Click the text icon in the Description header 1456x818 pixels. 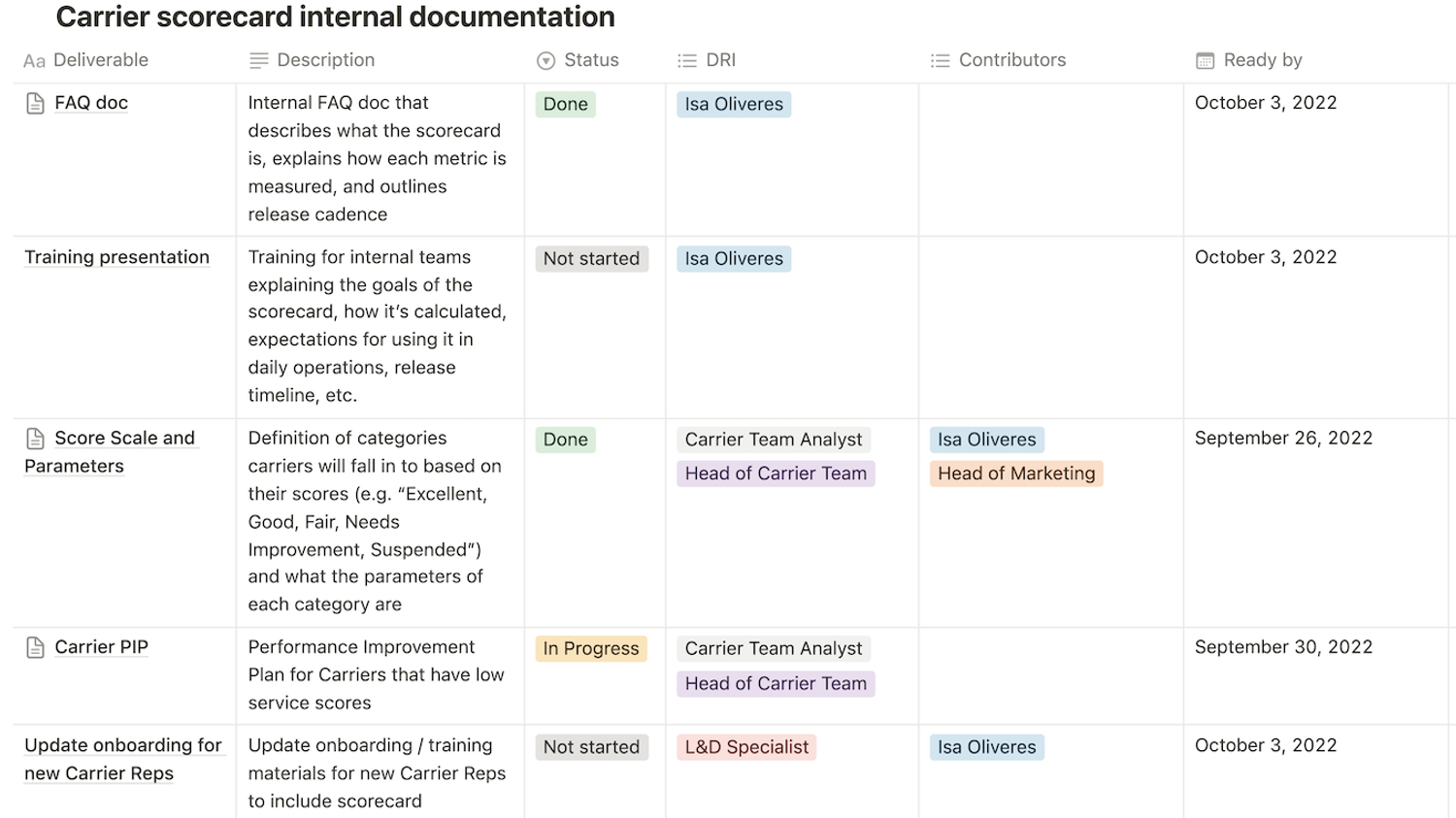pos(257,59)
